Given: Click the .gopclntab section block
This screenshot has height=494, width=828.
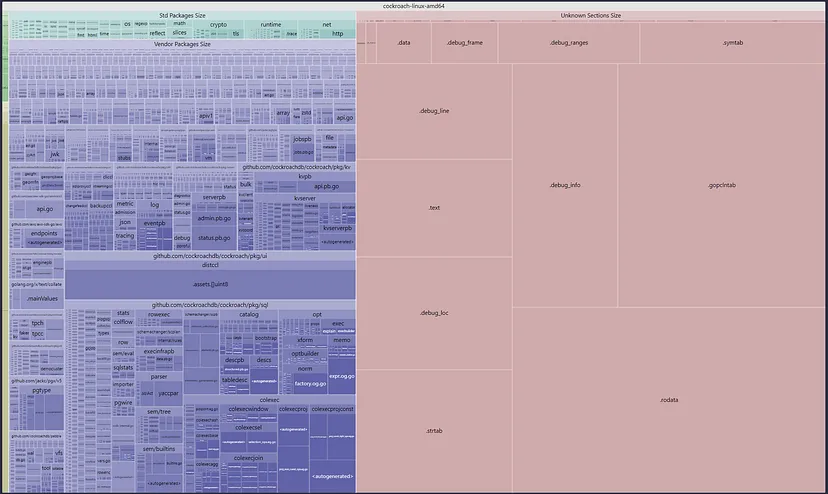Looking at the screenshot, I should click(x=721, y=185).
